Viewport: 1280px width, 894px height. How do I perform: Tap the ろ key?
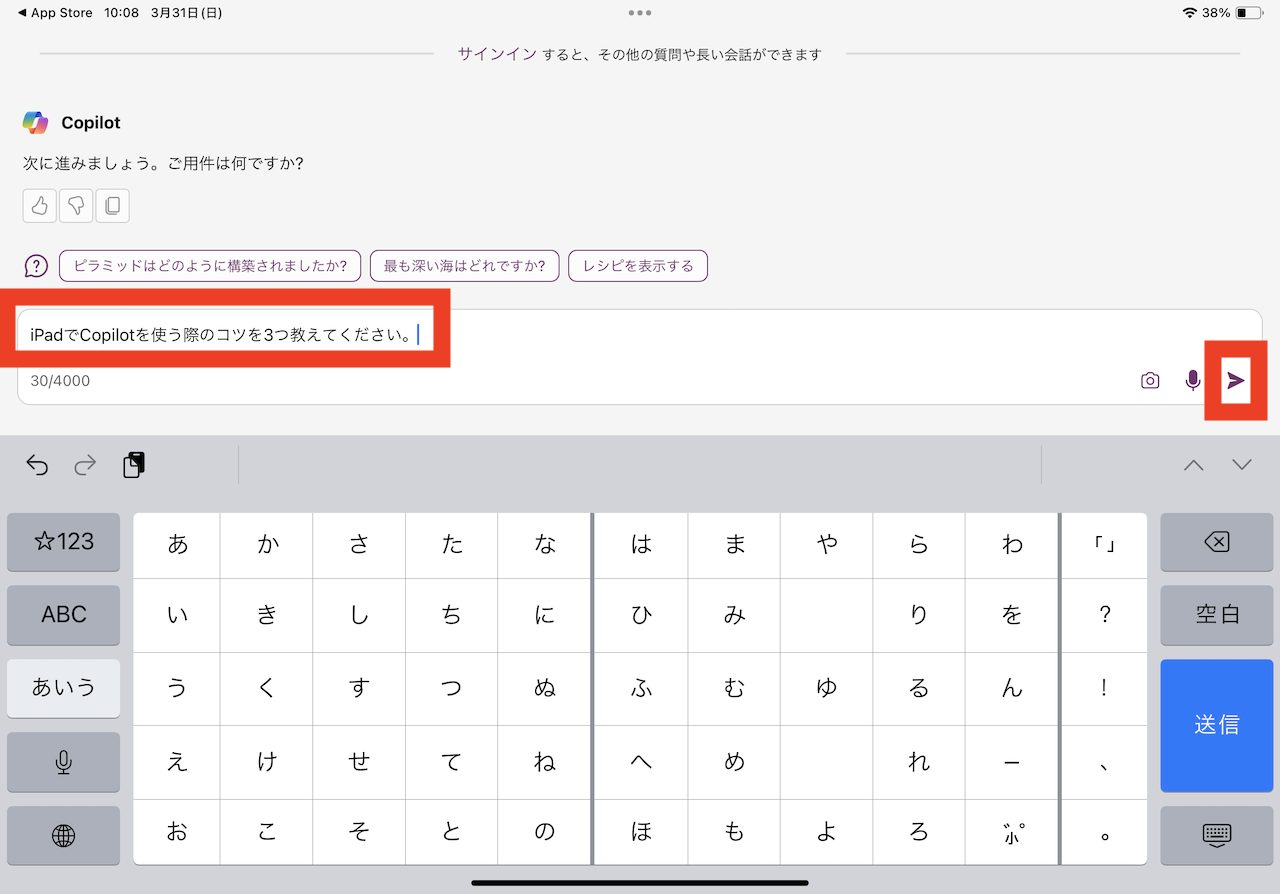(919, 833)
